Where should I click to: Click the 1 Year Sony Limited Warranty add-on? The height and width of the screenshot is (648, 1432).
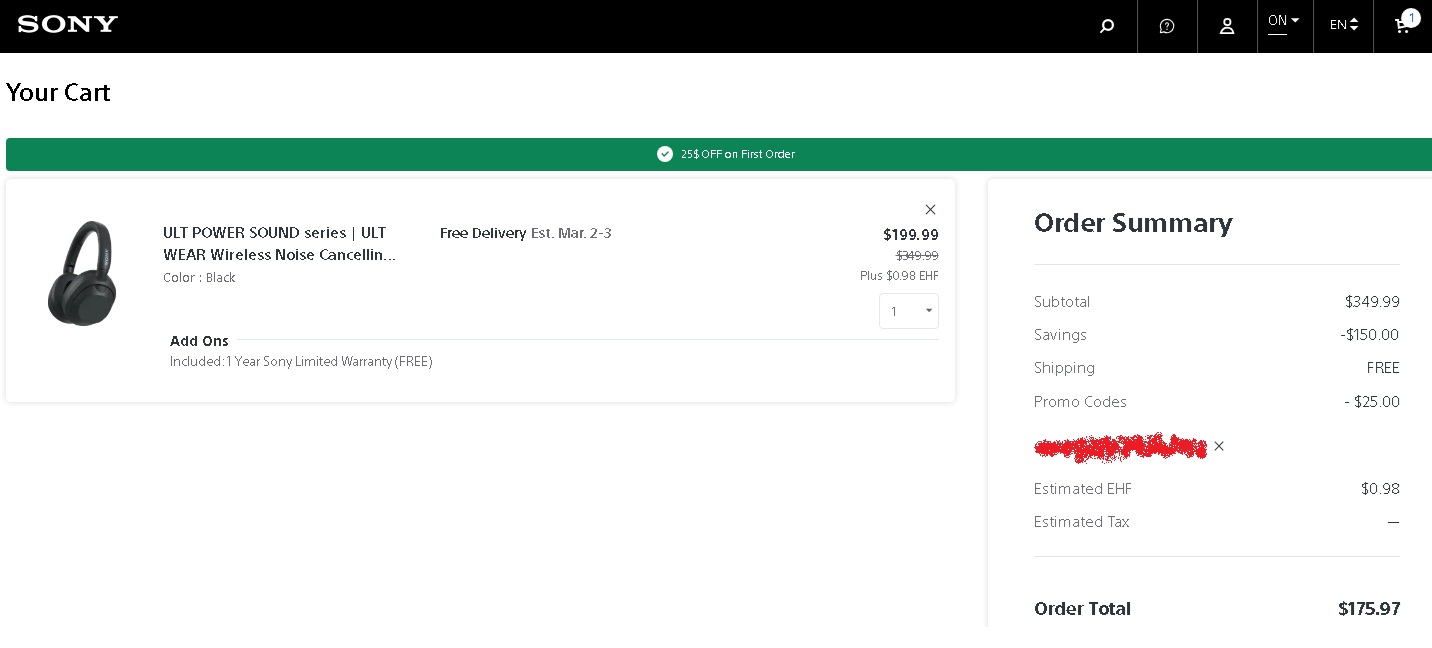tap(301, 362)
